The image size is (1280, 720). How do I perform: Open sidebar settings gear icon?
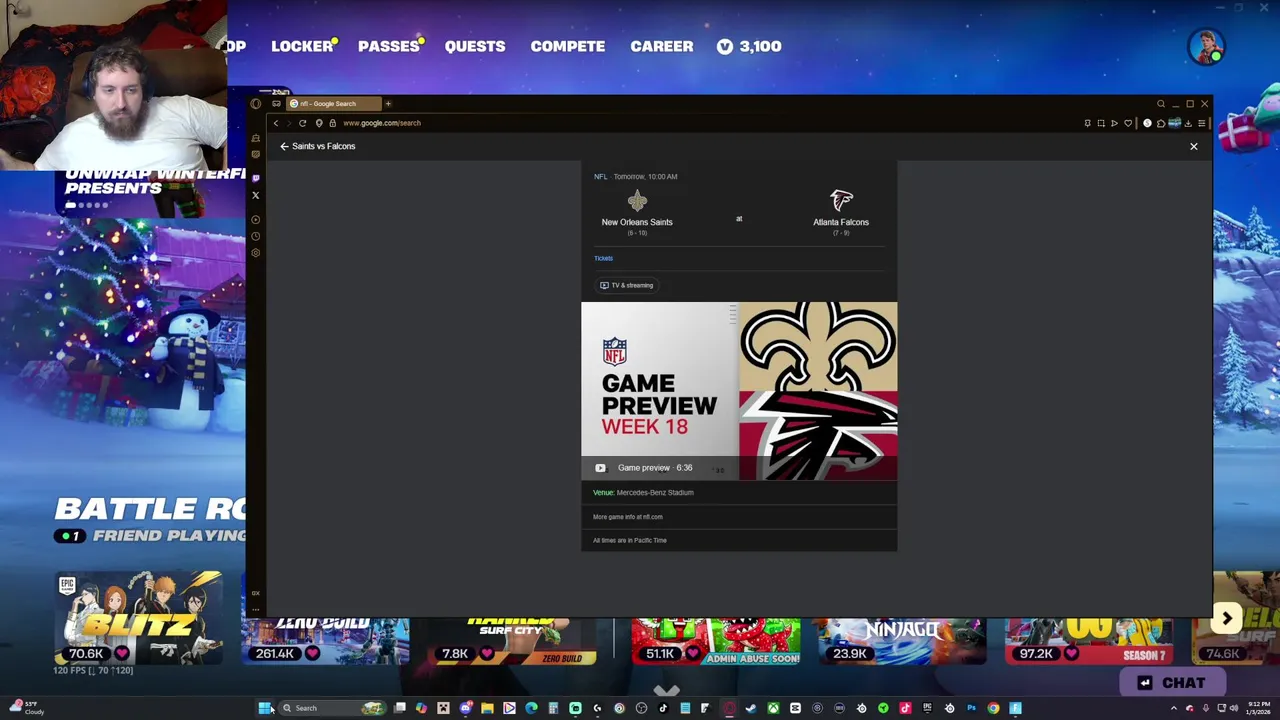pyautogui.click(x=255, y=252)
